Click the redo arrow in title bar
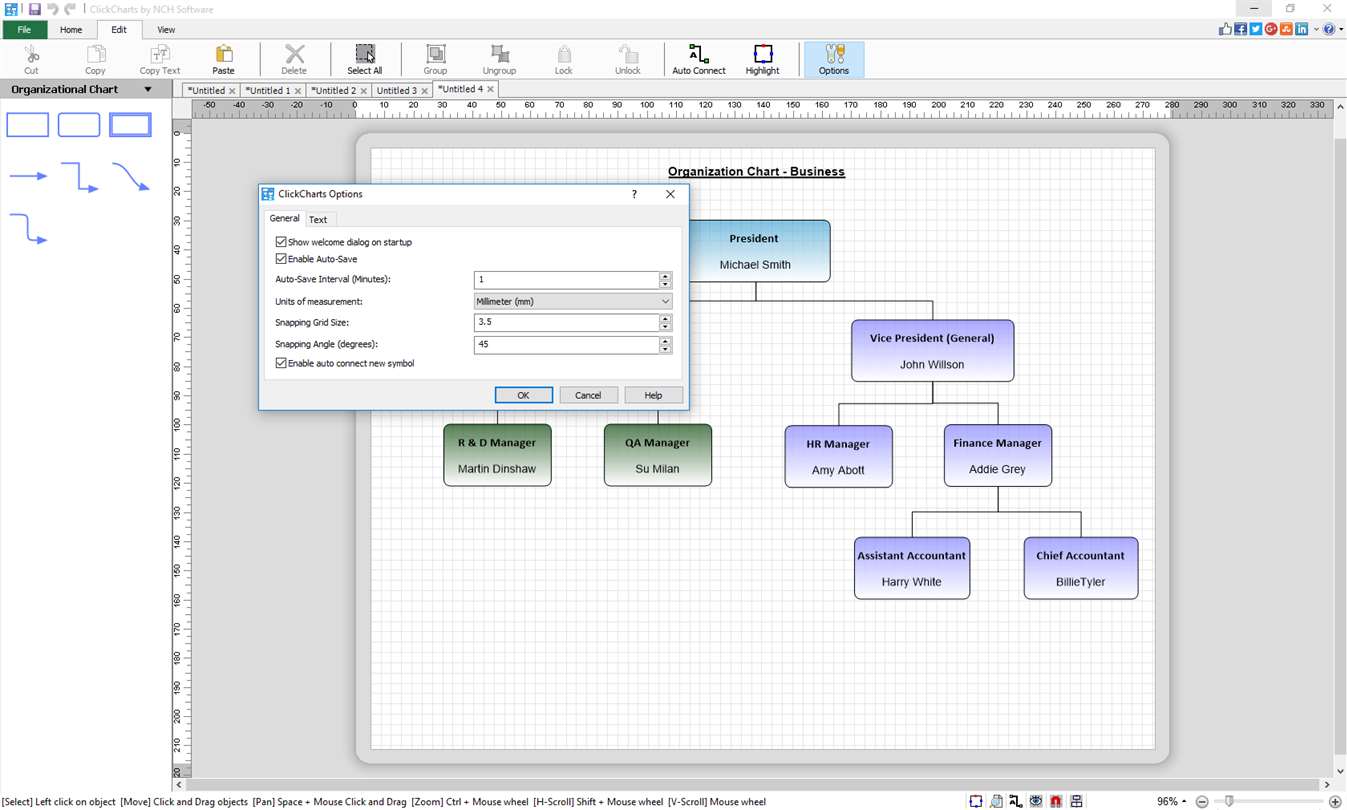Screen dimensions: 1347x810 pos(70,9)
